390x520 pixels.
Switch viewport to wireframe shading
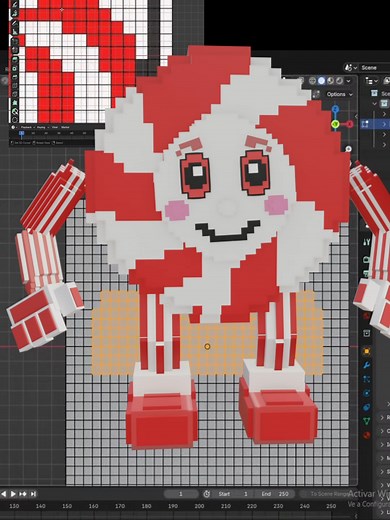point(312,81)
